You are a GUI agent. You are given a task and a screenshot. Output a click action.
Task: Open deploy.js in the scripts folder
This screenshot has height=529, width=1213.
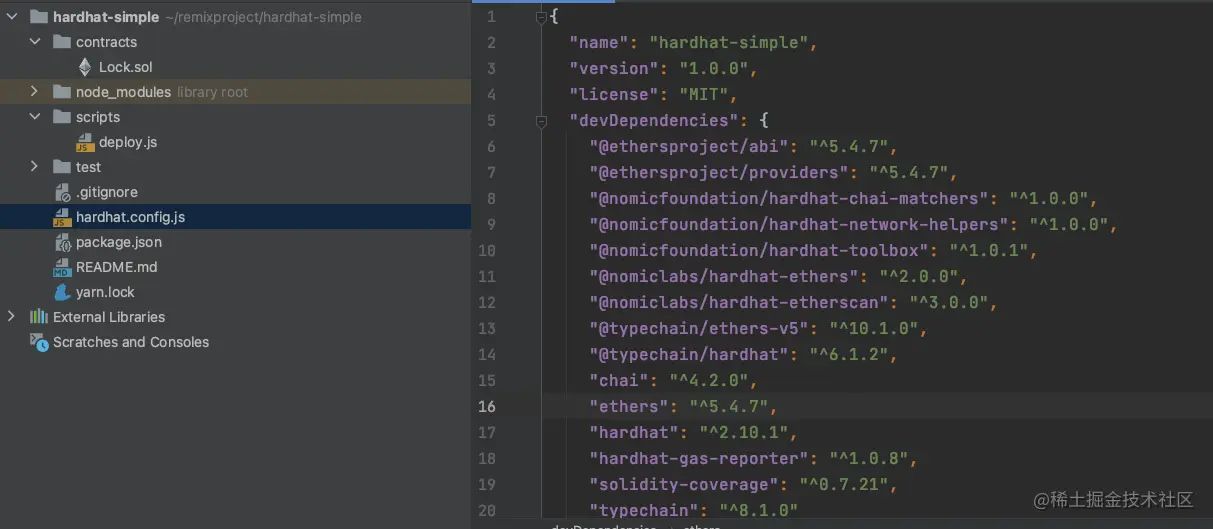(x=128, y=142)
